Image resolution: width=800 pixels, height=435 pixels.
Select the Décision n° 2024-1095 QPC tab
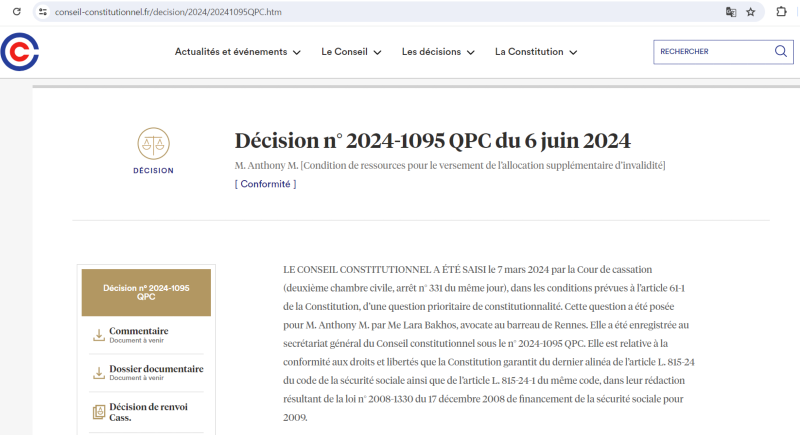coord(146,292)
